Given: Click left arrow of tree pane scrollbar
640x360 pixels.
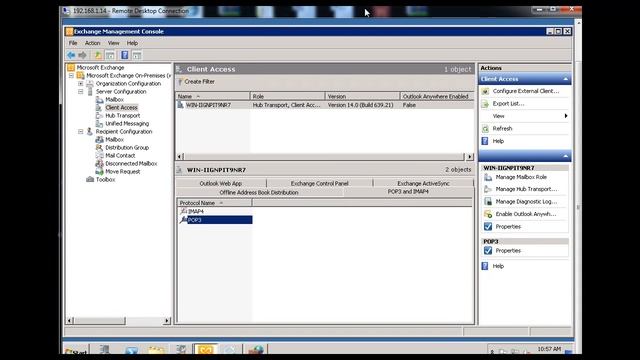Looking at the screenshot, I should pos(69,321).
